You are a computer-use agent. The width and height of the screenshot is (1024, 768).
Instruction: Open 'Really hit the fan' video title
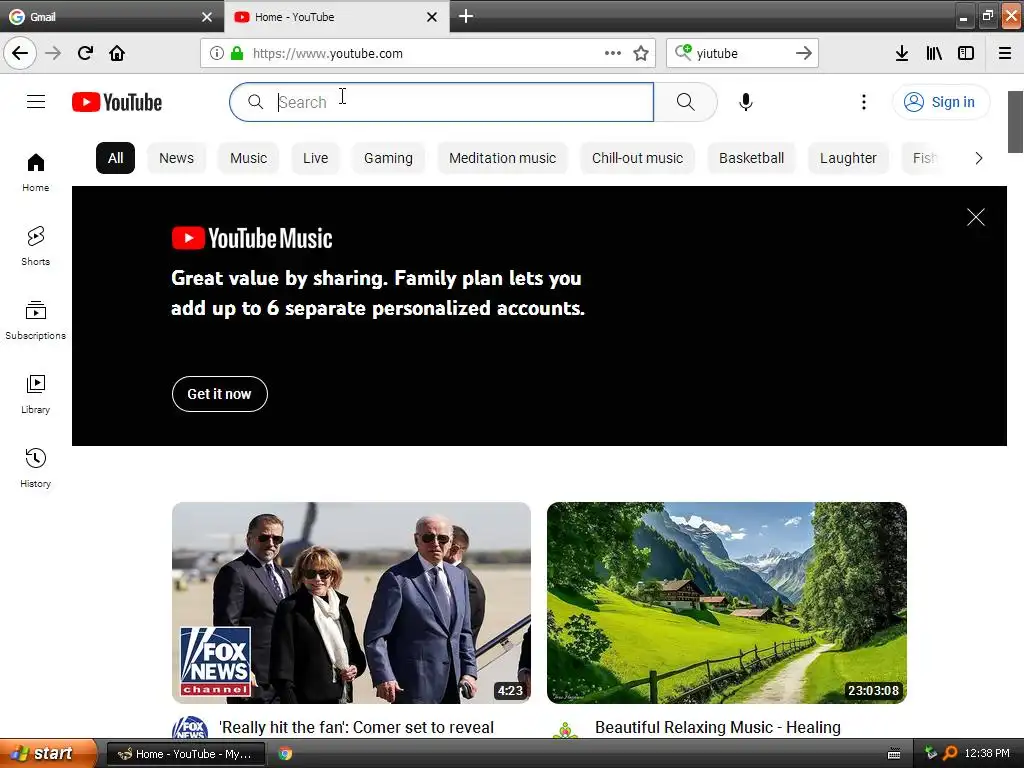(356, 727)
